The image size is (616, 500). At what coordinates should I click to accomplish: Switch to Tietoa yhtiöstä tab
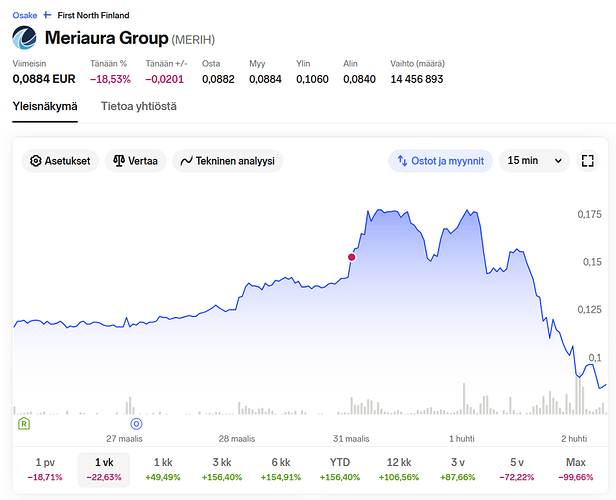[139, 106]
